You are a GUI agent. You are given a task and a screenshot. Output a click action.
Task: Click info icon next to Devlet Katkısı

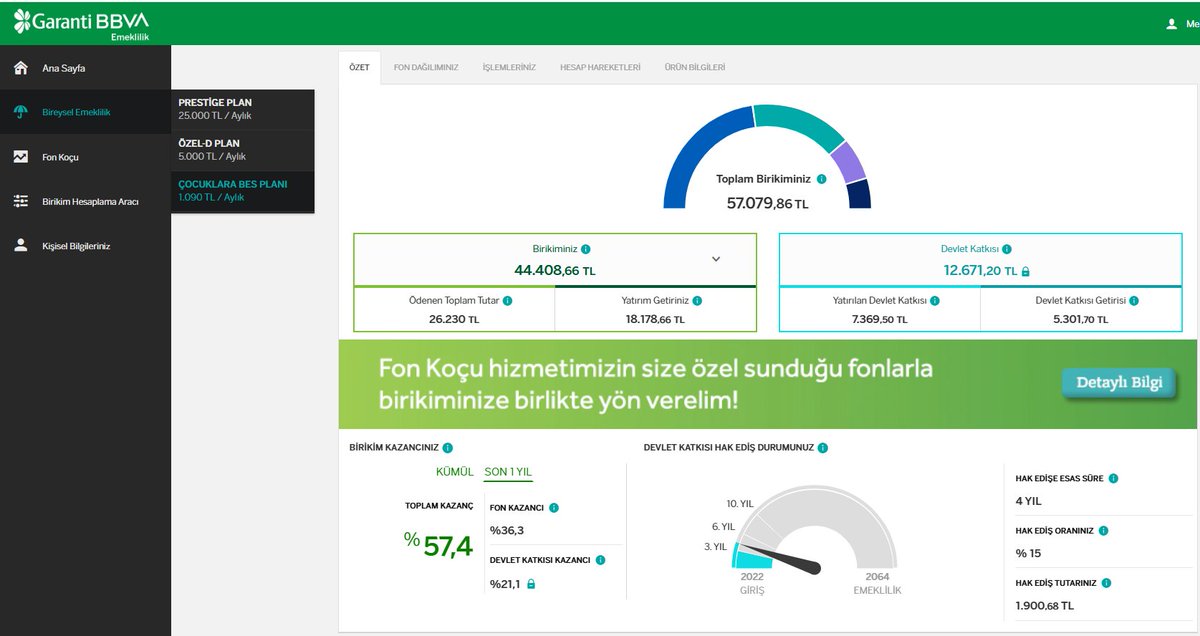pyautogui.click(x=1007, y=248)
